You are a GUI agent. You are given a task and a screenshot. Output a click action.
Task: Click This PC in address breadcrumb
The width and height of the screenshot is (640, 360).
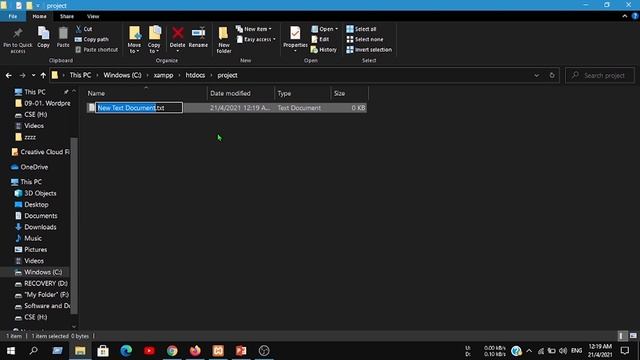[x=80, y=75]
